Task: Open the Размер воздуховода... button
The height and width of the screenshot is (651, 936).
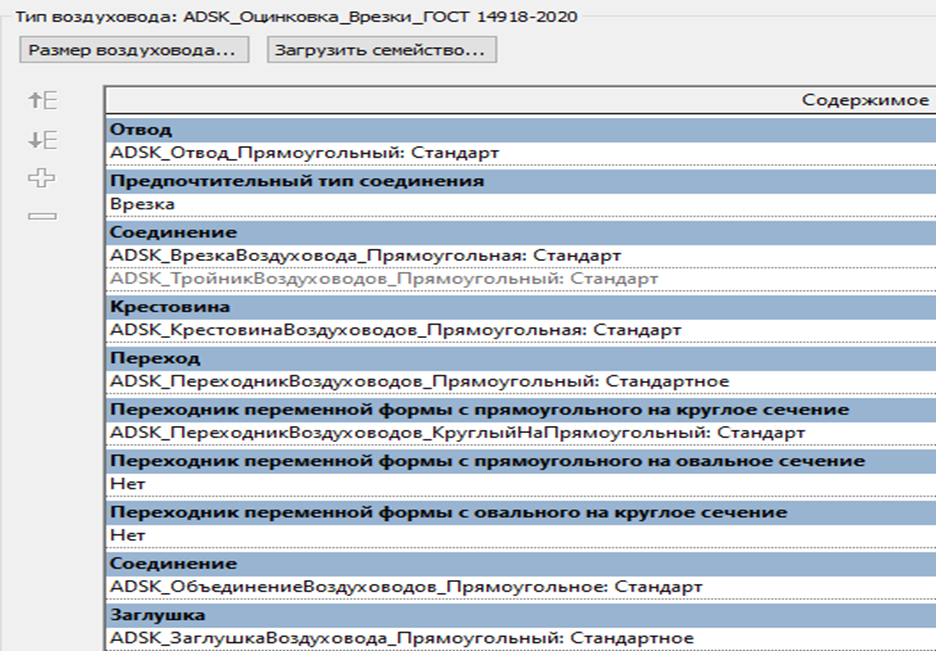Action: coord(134,50)
